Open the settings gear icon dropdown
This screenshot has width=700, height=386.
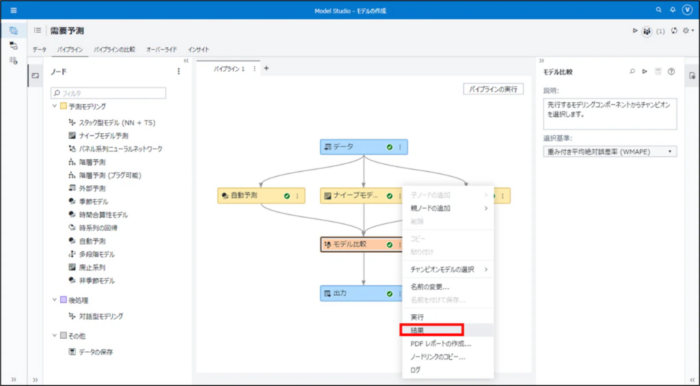(x=688, y=31)
